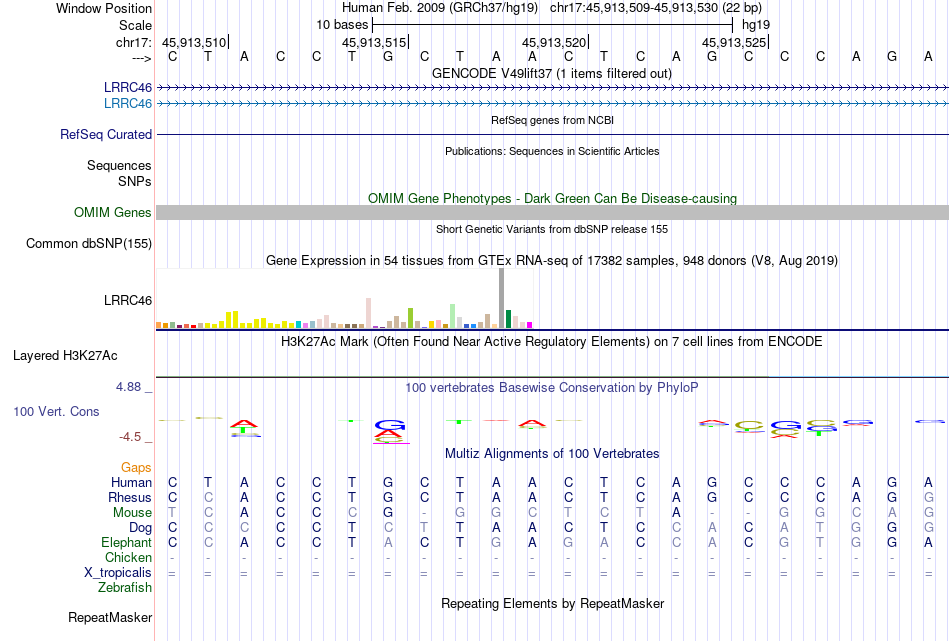Click the Layered H3K27Ac track label
Viewport: 950px width, 641px height.
[65, 356]
